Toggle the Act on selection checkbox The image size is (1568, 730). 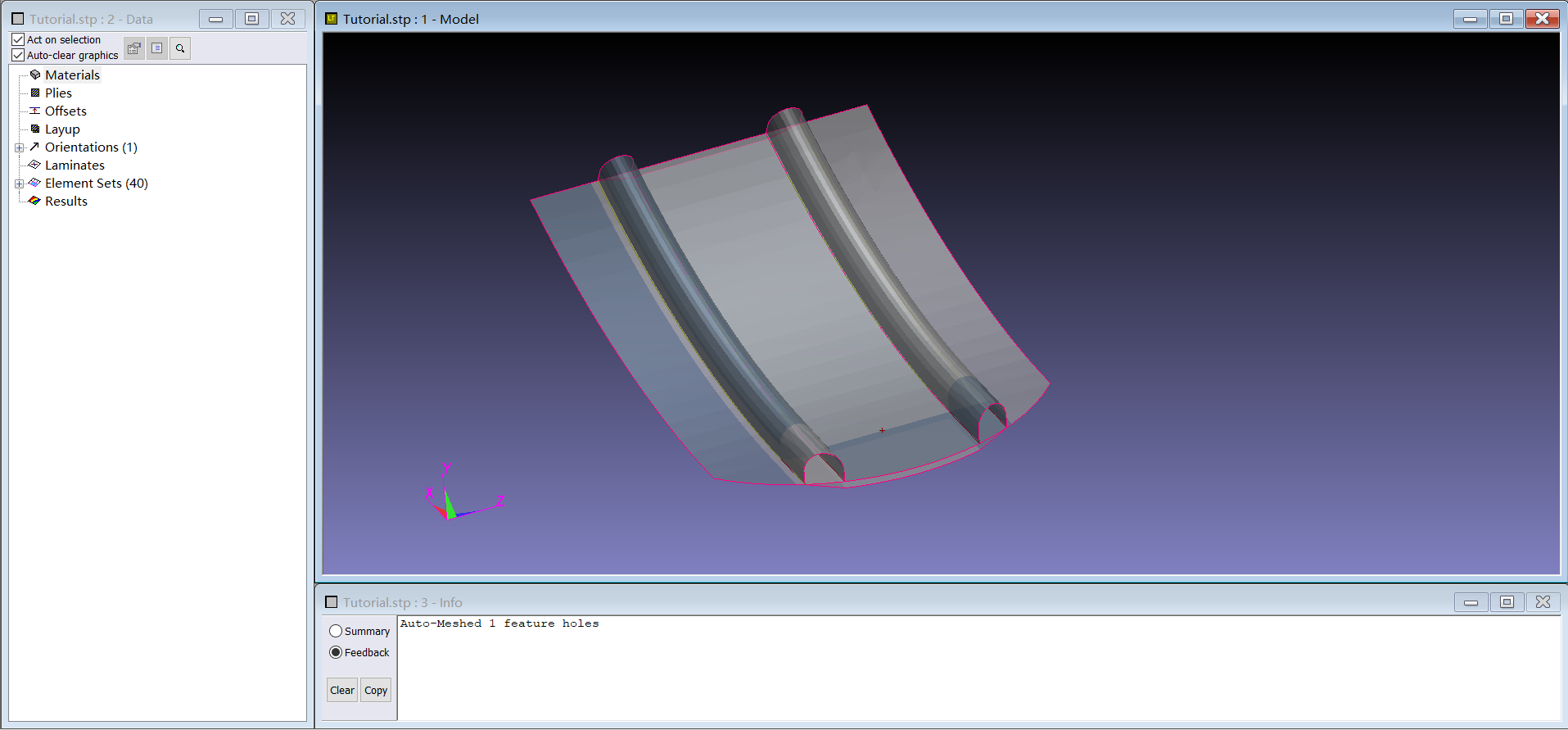tap(18, 39)
